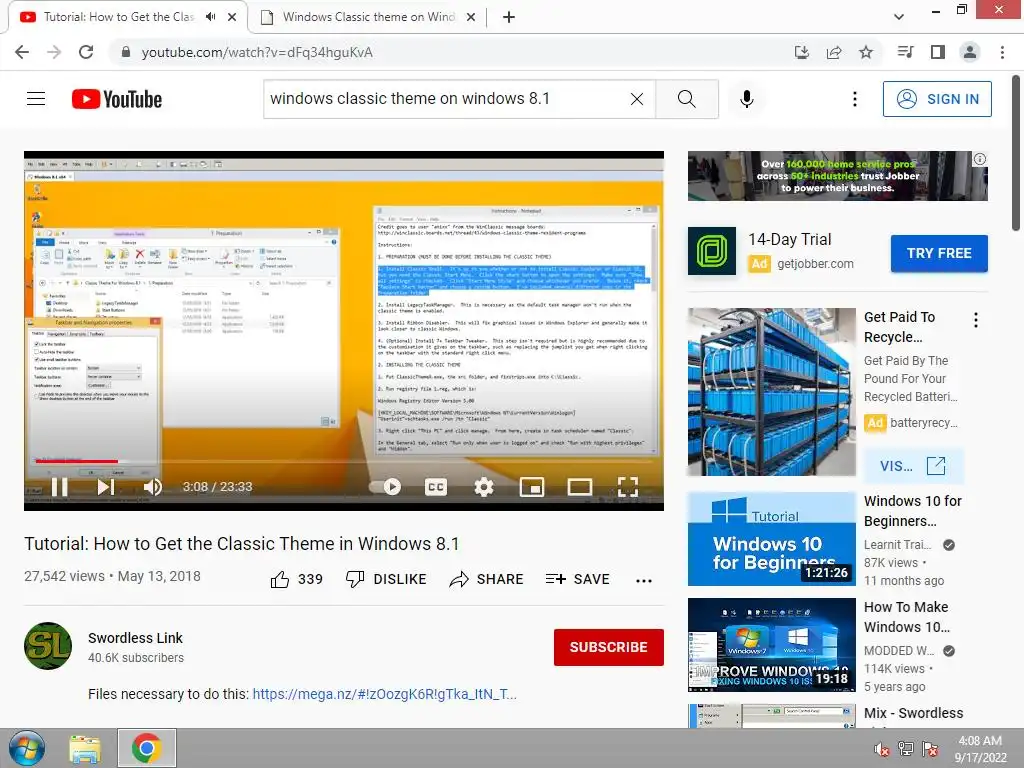
Task: Open the mega.nz description link
Action: (385, 694)
